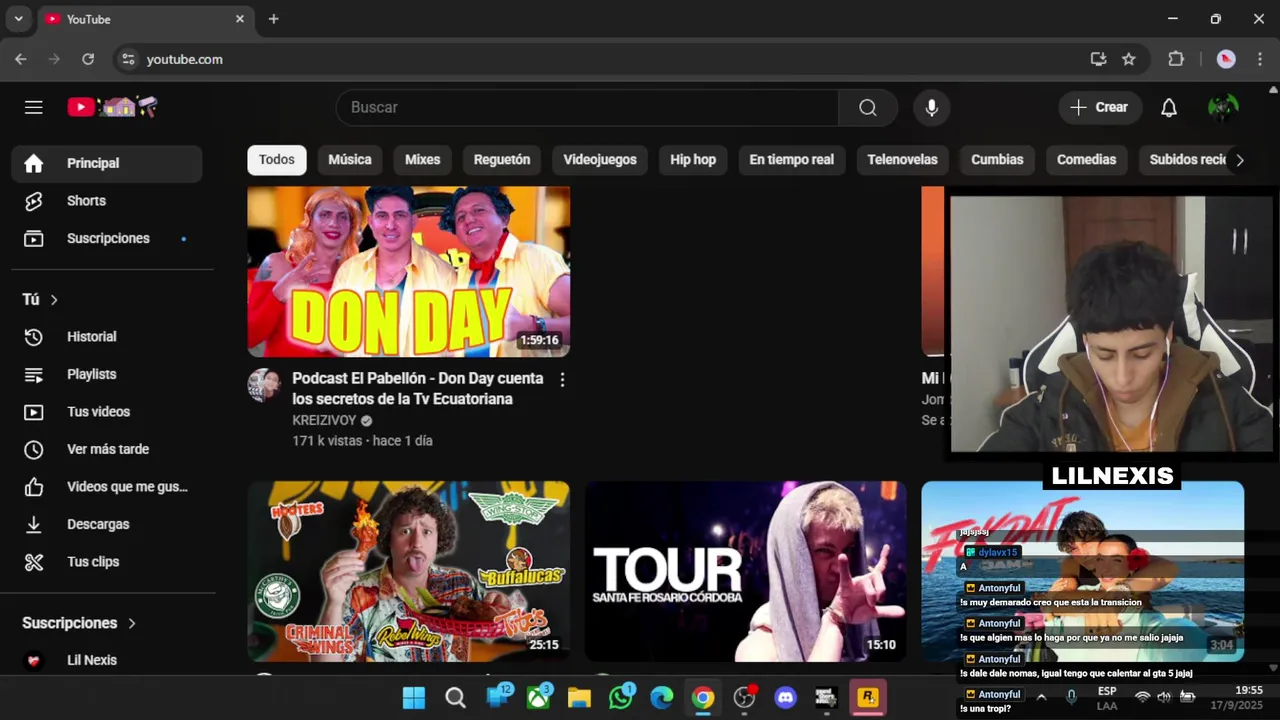Open Rockstar Games Launcher in taskbar
This screenshot has height=720, width=1280.
[x=868, y=698]
